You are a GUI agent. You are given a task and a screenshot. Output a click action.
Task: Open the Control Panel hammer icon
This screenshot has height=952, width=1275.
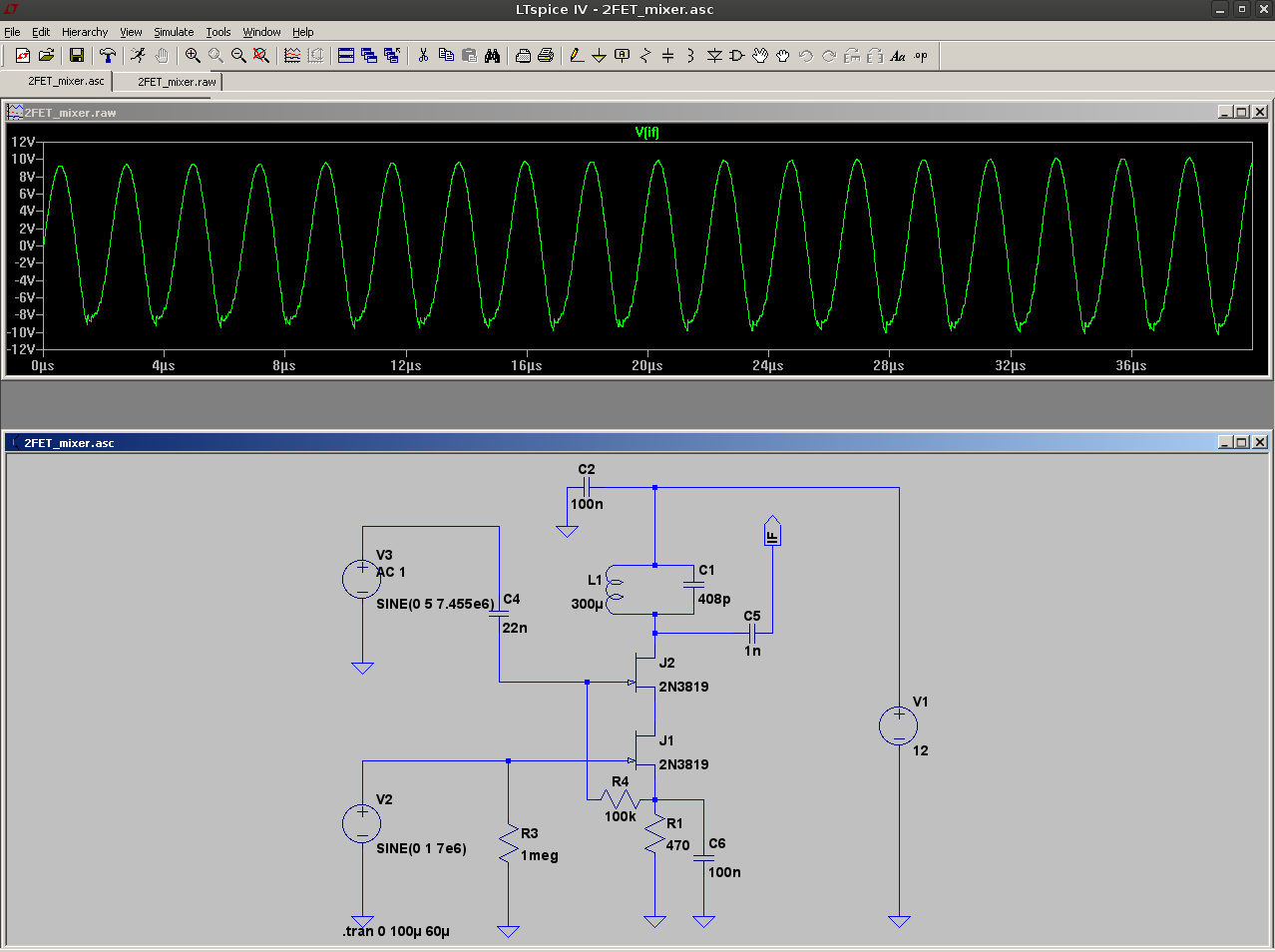point(108,56)
